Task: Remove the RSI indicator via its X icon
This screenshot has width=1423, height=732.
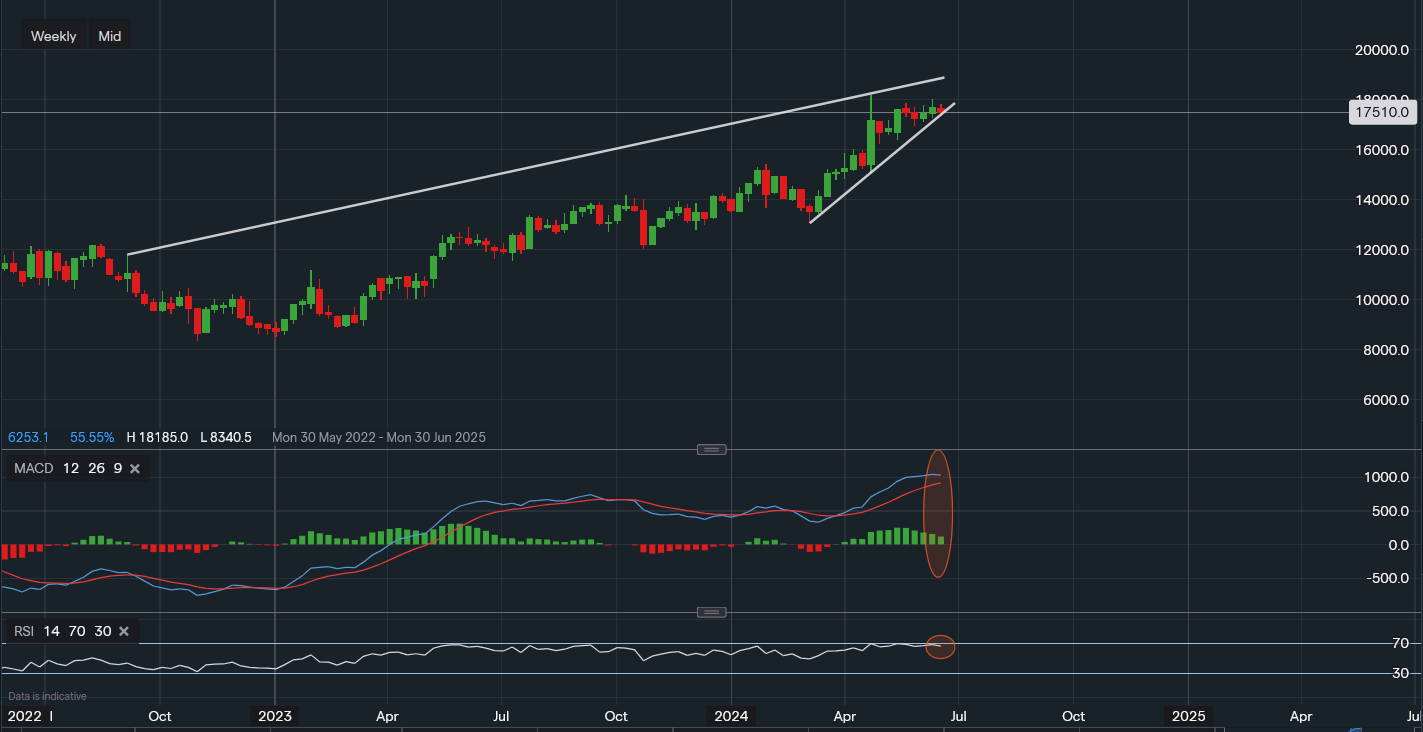Action: (x=122, y=631)
